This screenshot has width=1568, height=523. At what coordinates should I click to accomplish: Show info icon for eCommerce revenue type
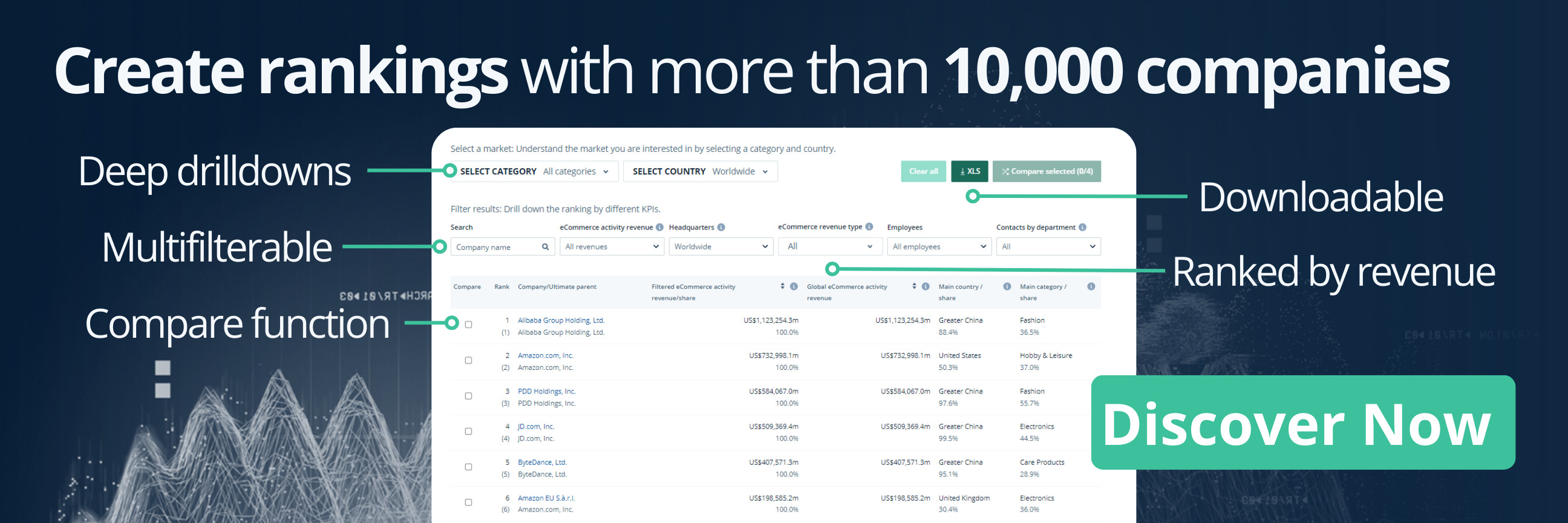(869, 226)
